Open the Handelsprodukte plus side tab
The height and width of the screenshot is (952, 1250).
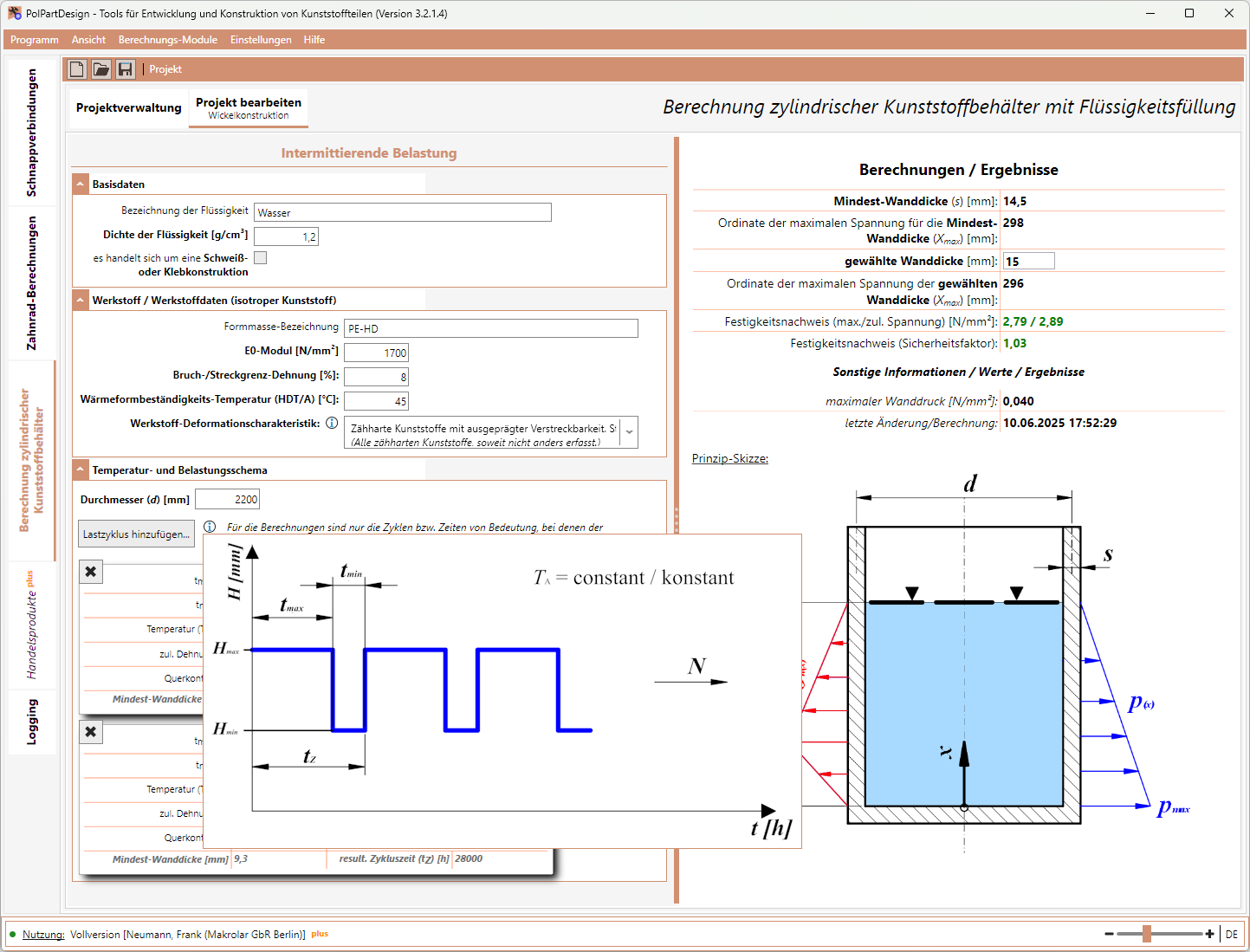[32, 625]
